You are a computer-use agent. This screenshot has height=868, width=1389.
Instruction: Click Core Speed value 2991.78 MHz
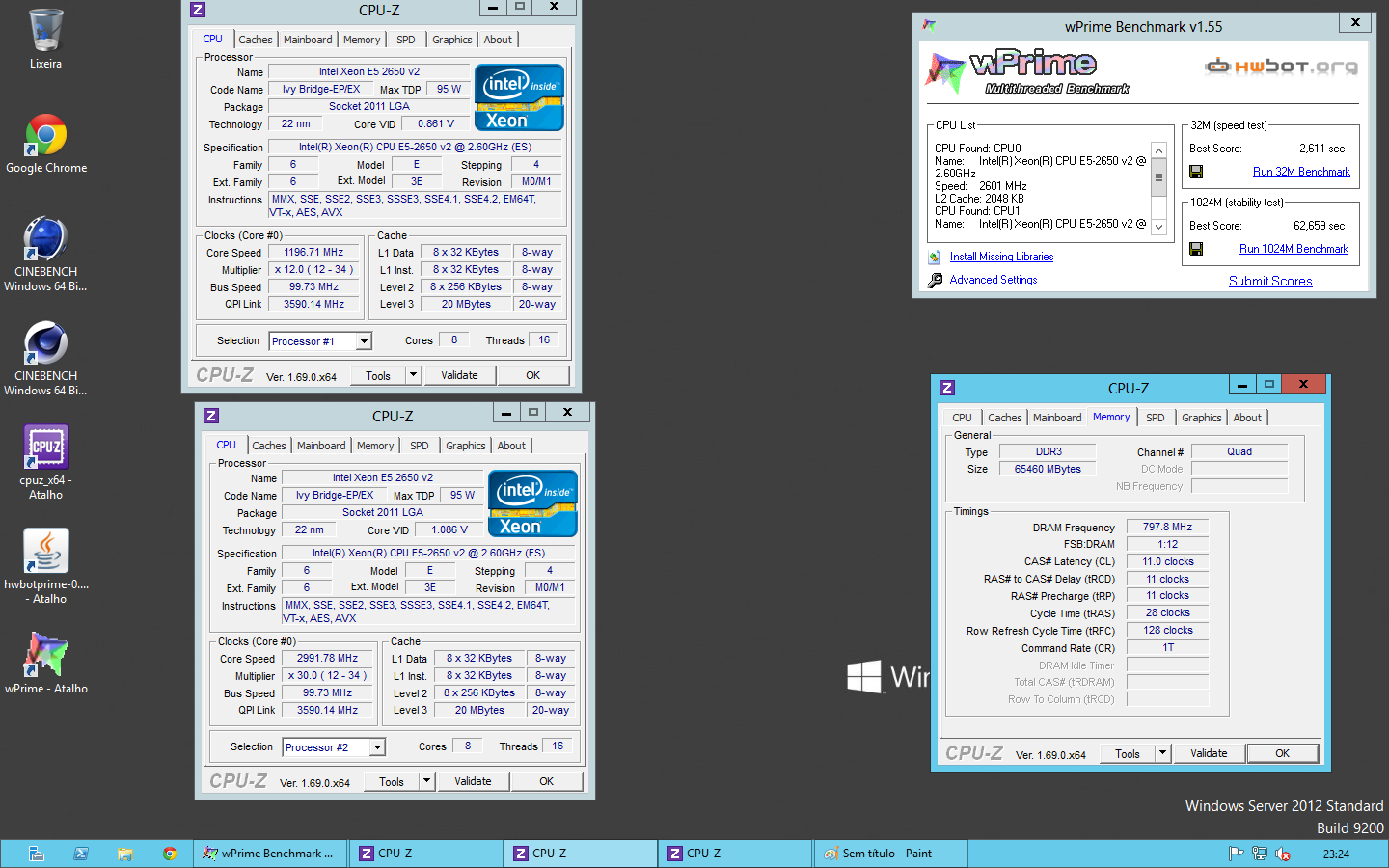pos(327,659)
